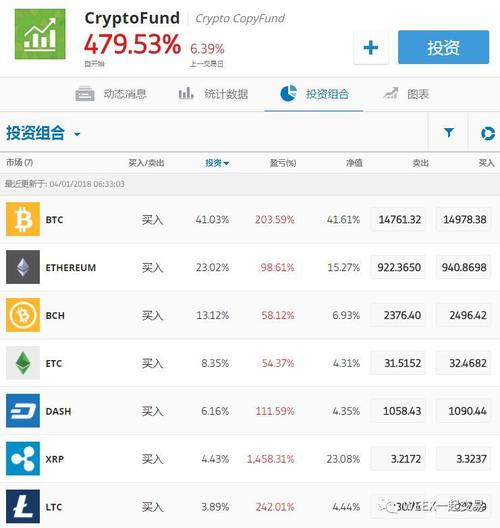Open the Litecoin LTC icon
Screen dimensions: 500x528
coord(23,506)
